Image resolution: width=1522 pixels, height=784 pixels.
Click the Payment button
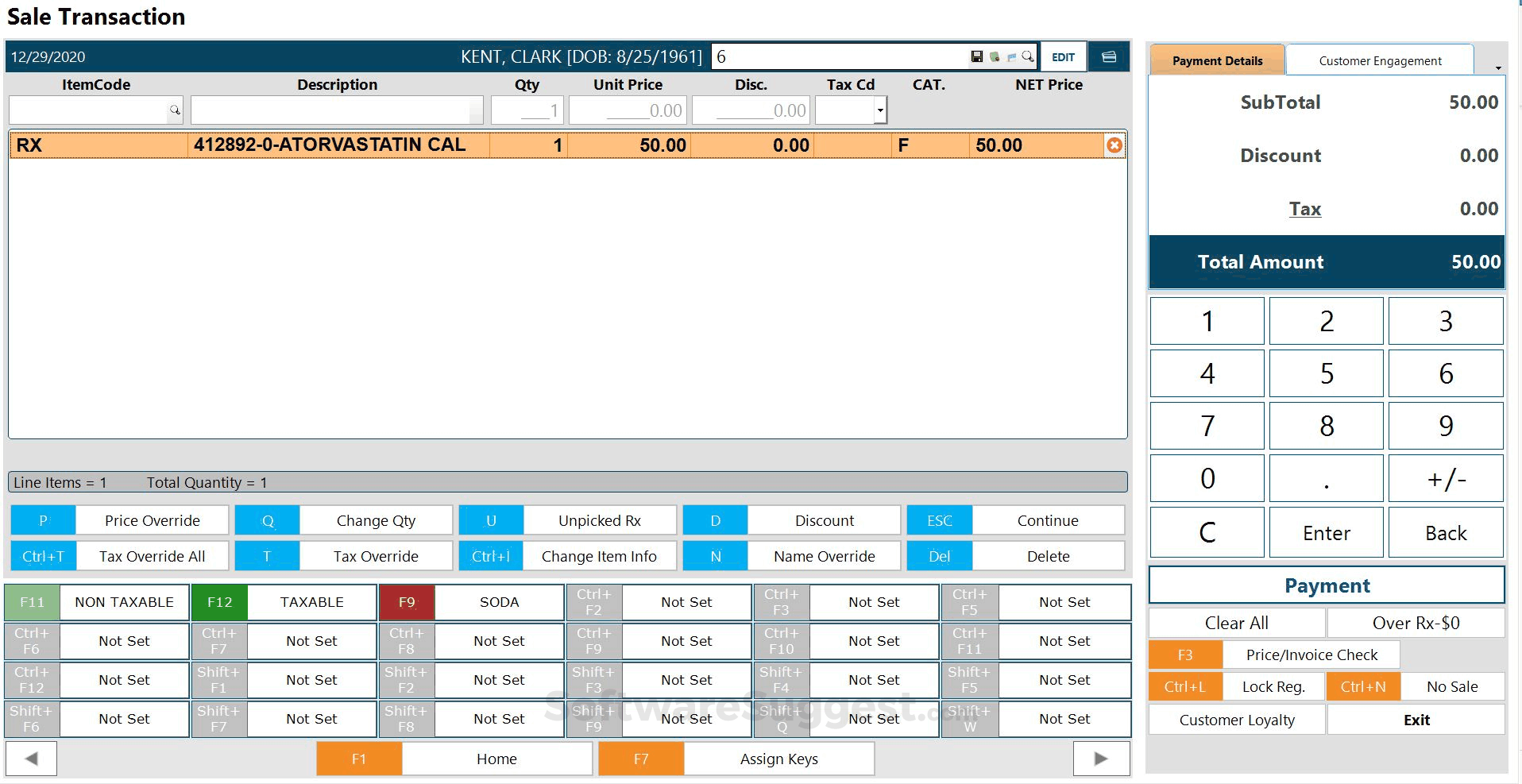pyautogui.click(x=1326, y=585)
